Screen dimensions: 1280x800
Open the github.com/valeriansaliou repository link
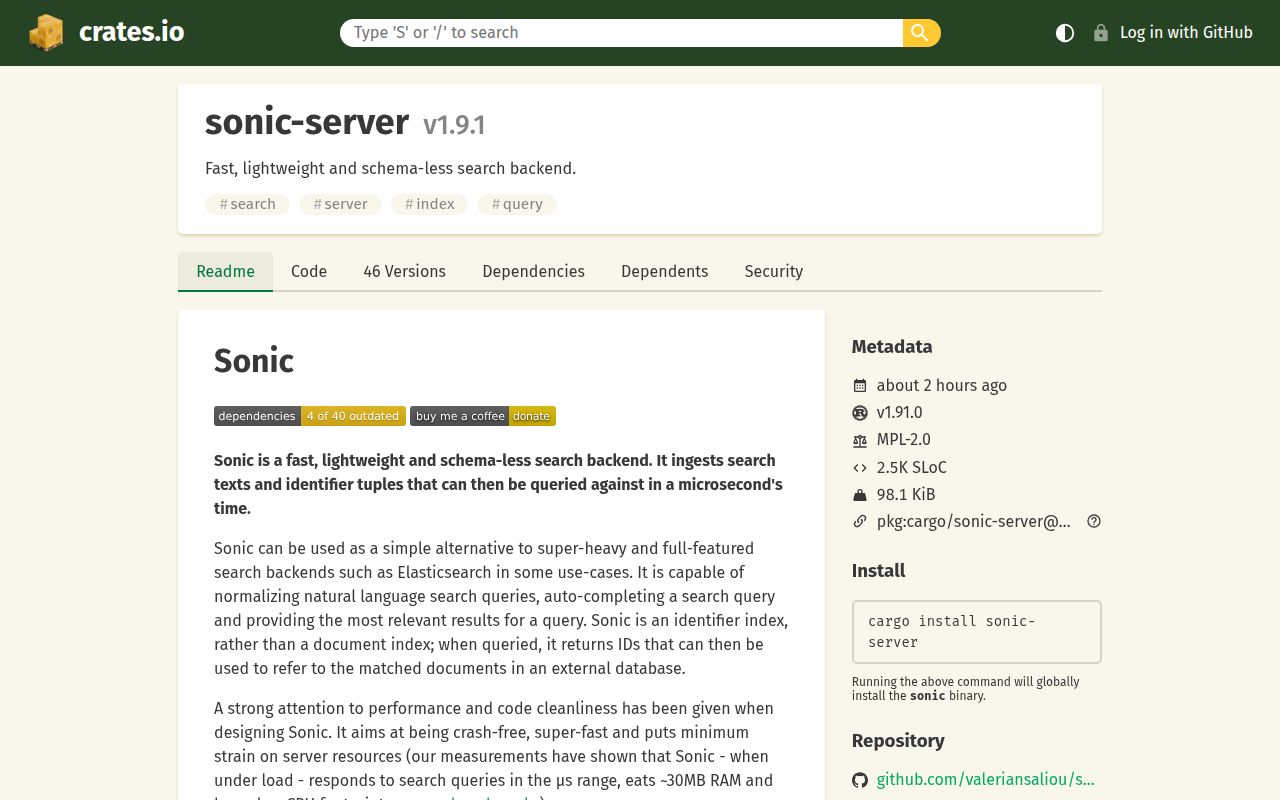[x=985, y=779]
